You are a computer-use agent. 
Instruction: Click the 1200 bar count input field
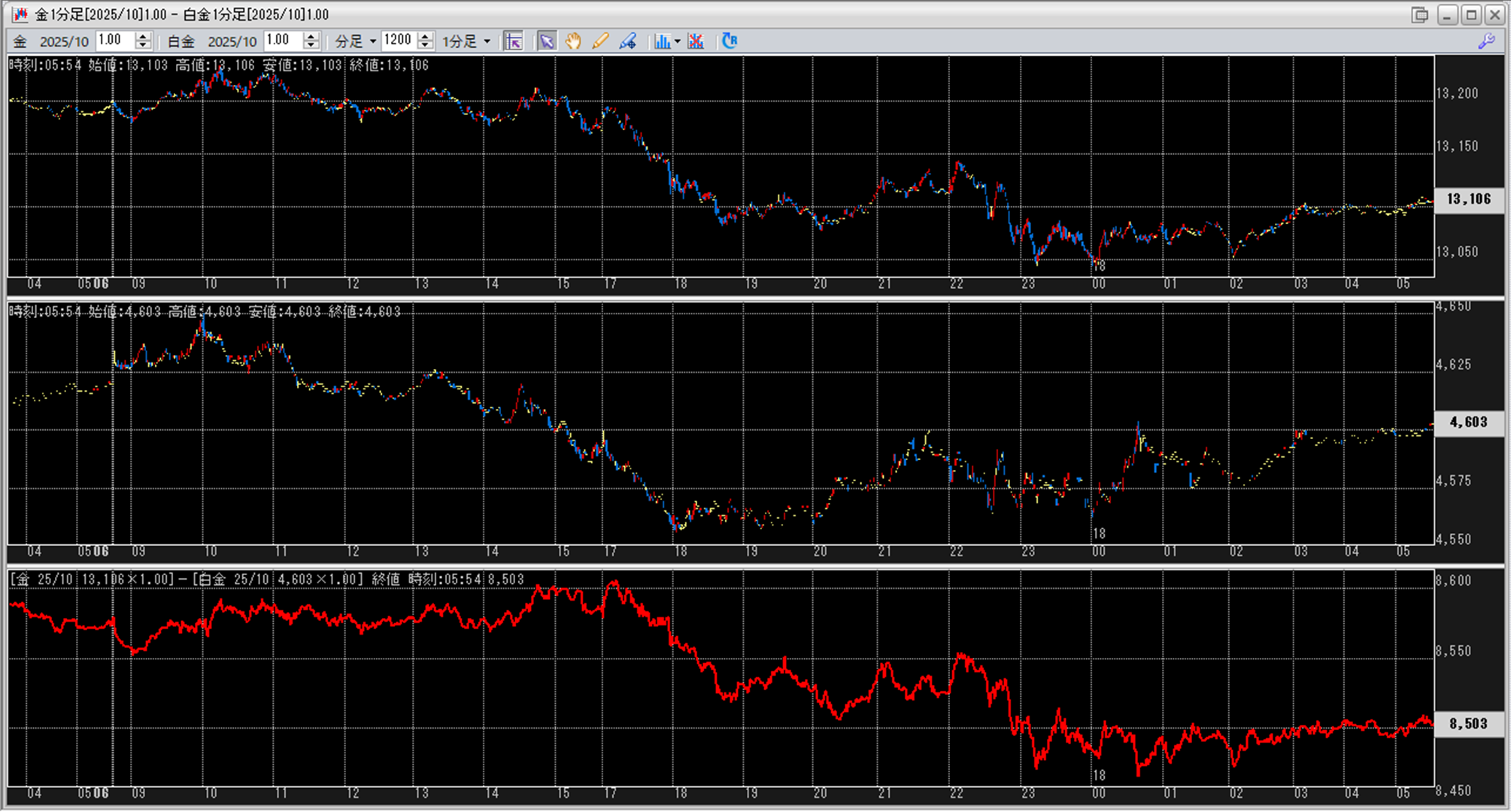(x=399, y=41)
